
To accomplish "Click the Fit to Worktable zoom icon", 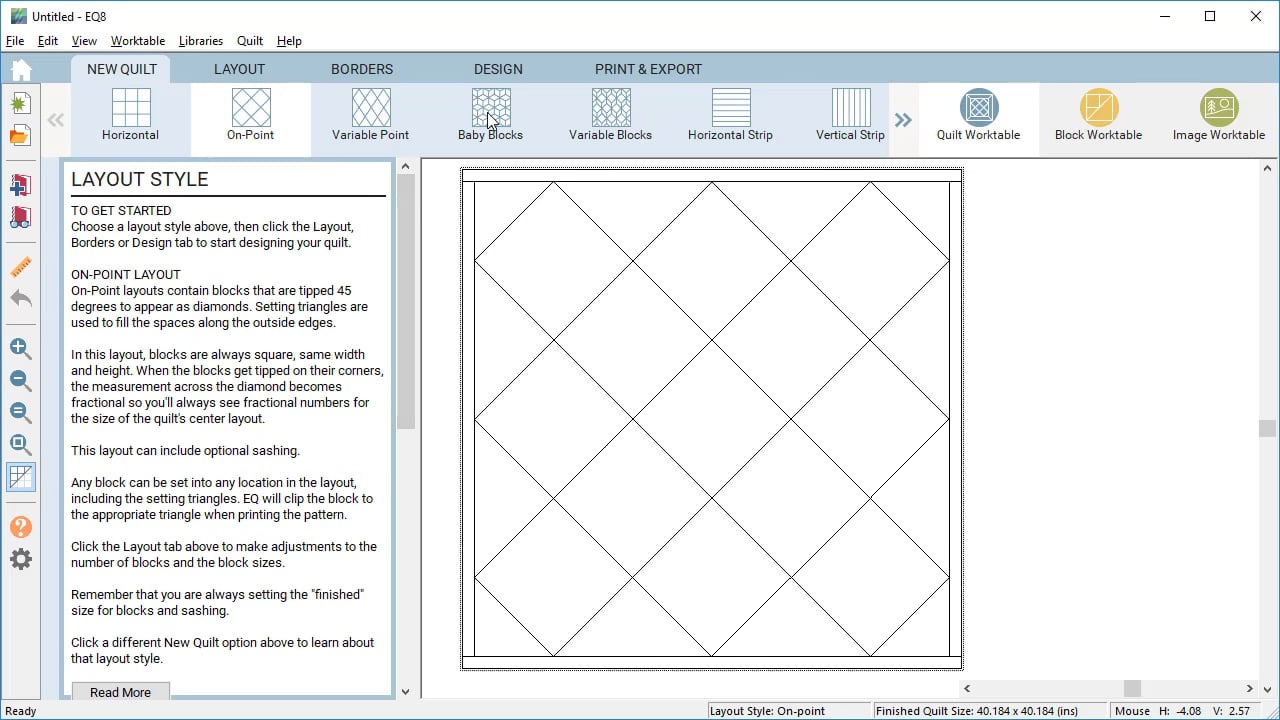I will point(21,445).
